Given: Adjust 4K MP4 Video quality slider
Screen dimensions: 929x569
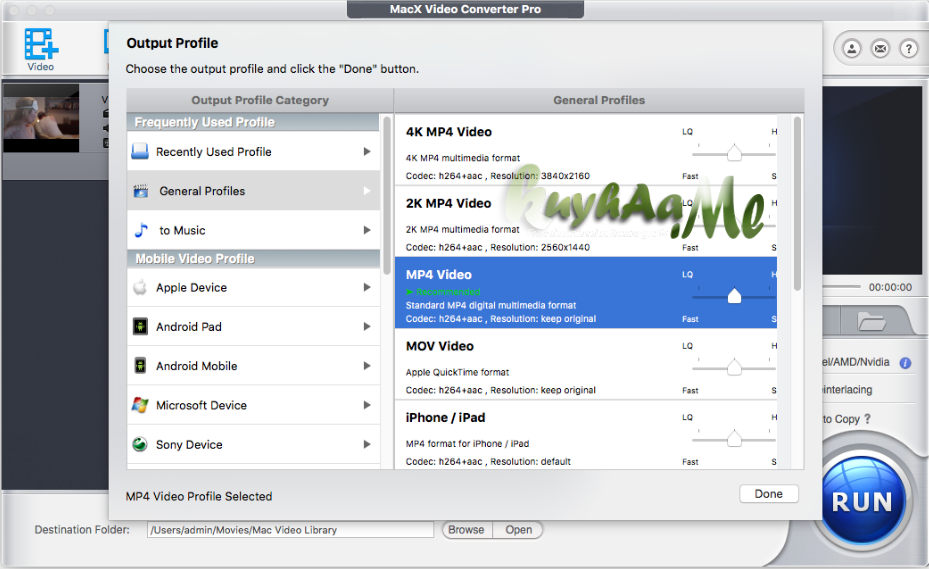Looking at the screenshot, I should (733, 153).
